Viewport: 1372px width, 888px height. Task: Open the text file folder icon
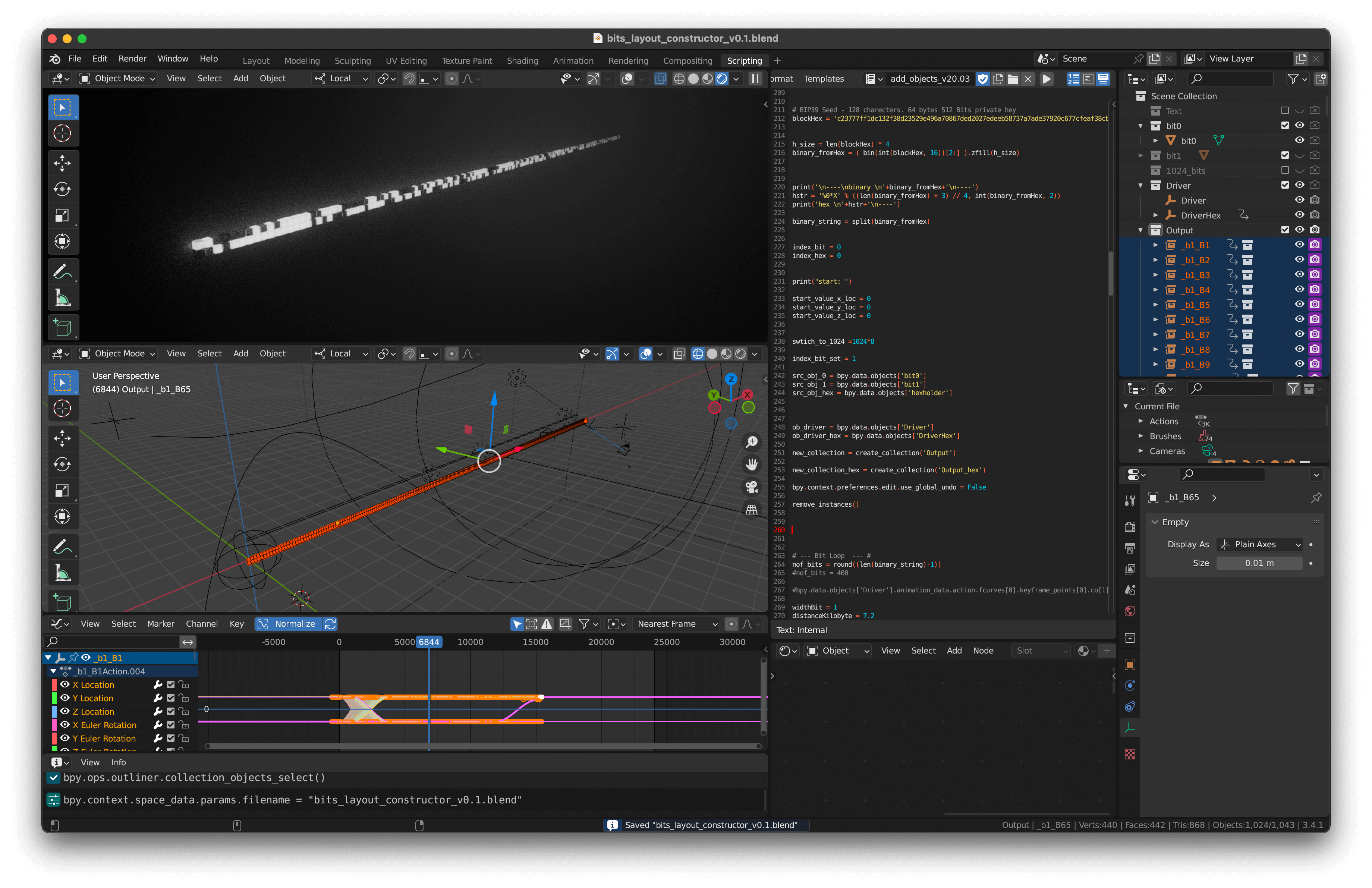pos(1013,79)
